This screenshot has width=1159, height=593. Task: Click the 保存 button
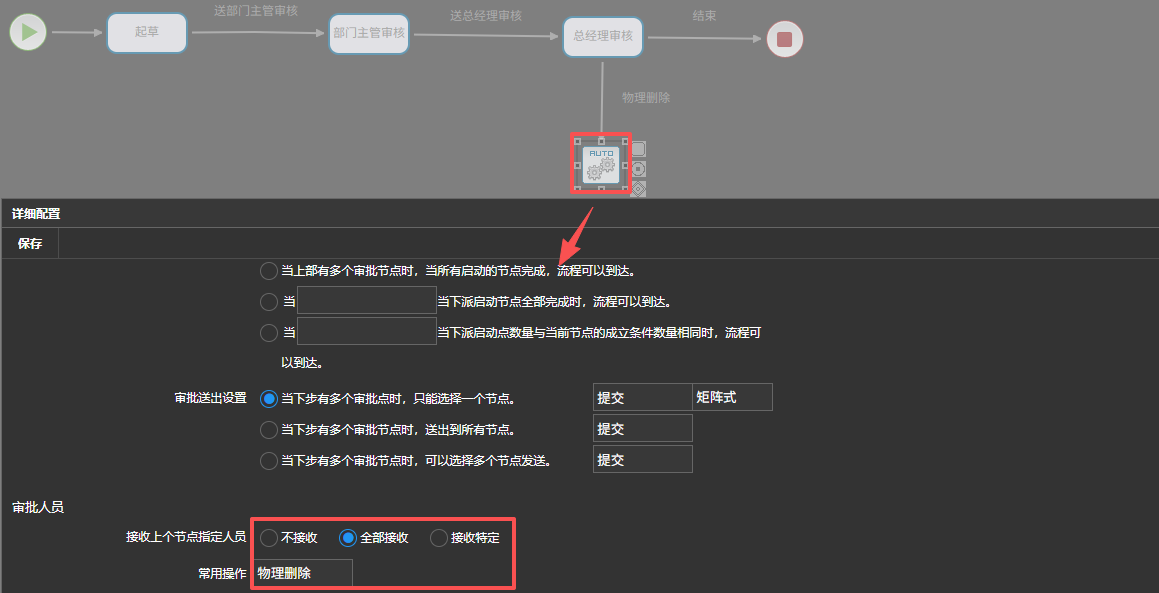pos(30,243)
